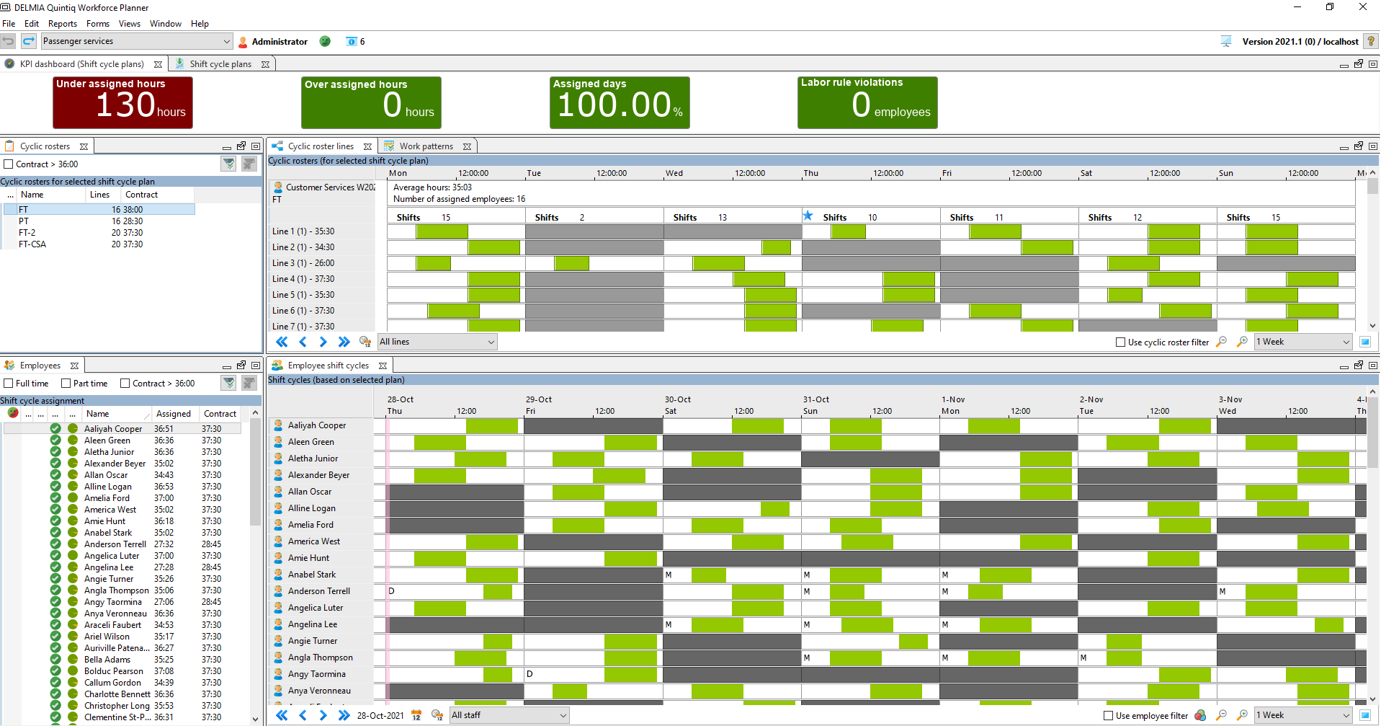This screenshot has width=1380, height=726.
Task: Click the clock settings icon near All staff dropdown
Action: (x=437, y=715)
